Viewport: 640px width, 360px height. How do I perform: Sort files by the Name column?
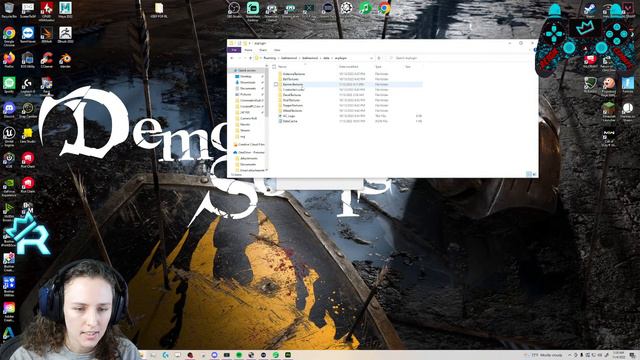[282, 67]
